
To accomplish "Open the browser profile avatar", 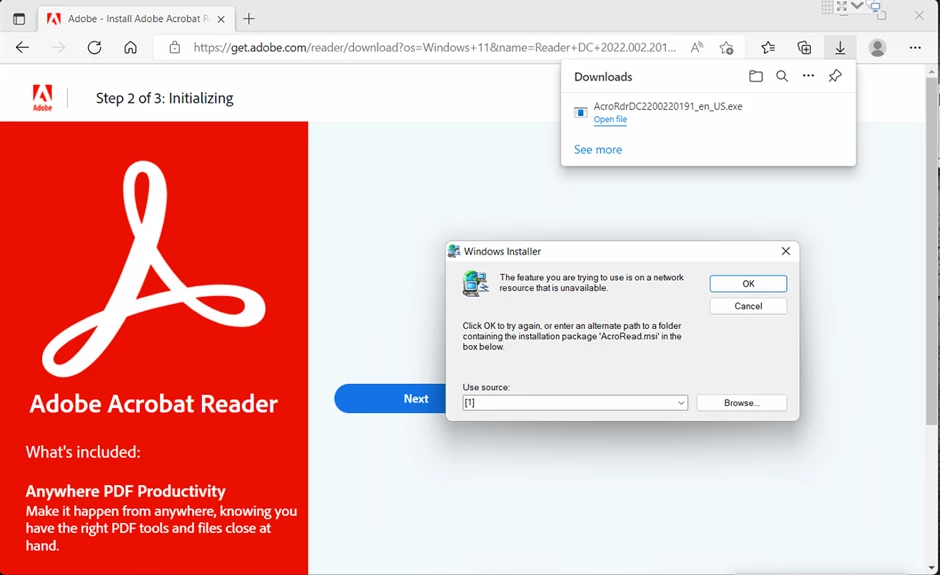I will click(877, 47).
